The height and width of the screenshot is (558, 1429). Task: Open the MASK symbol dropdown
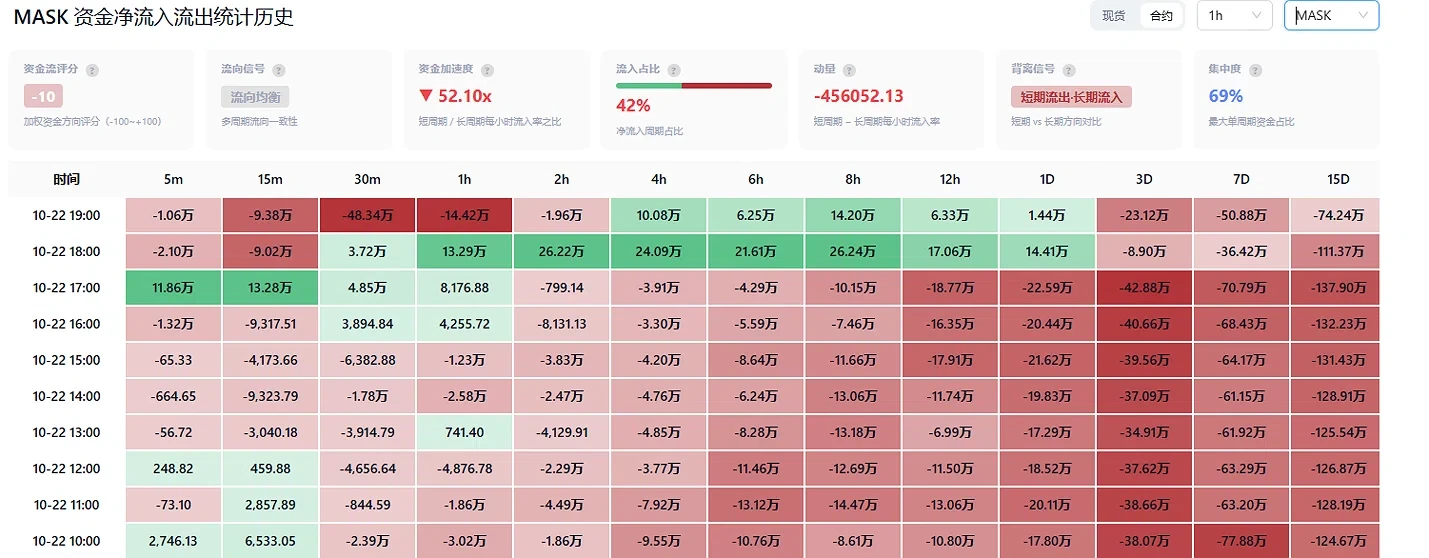click(x=1331, y=15)
